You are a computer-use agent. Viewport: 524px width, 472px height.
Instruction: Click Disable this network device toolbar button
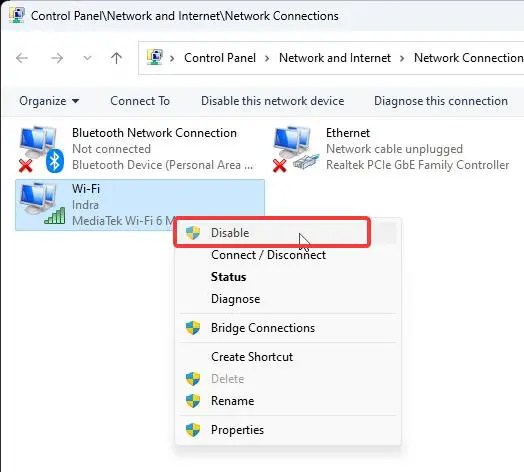point(272,101)
